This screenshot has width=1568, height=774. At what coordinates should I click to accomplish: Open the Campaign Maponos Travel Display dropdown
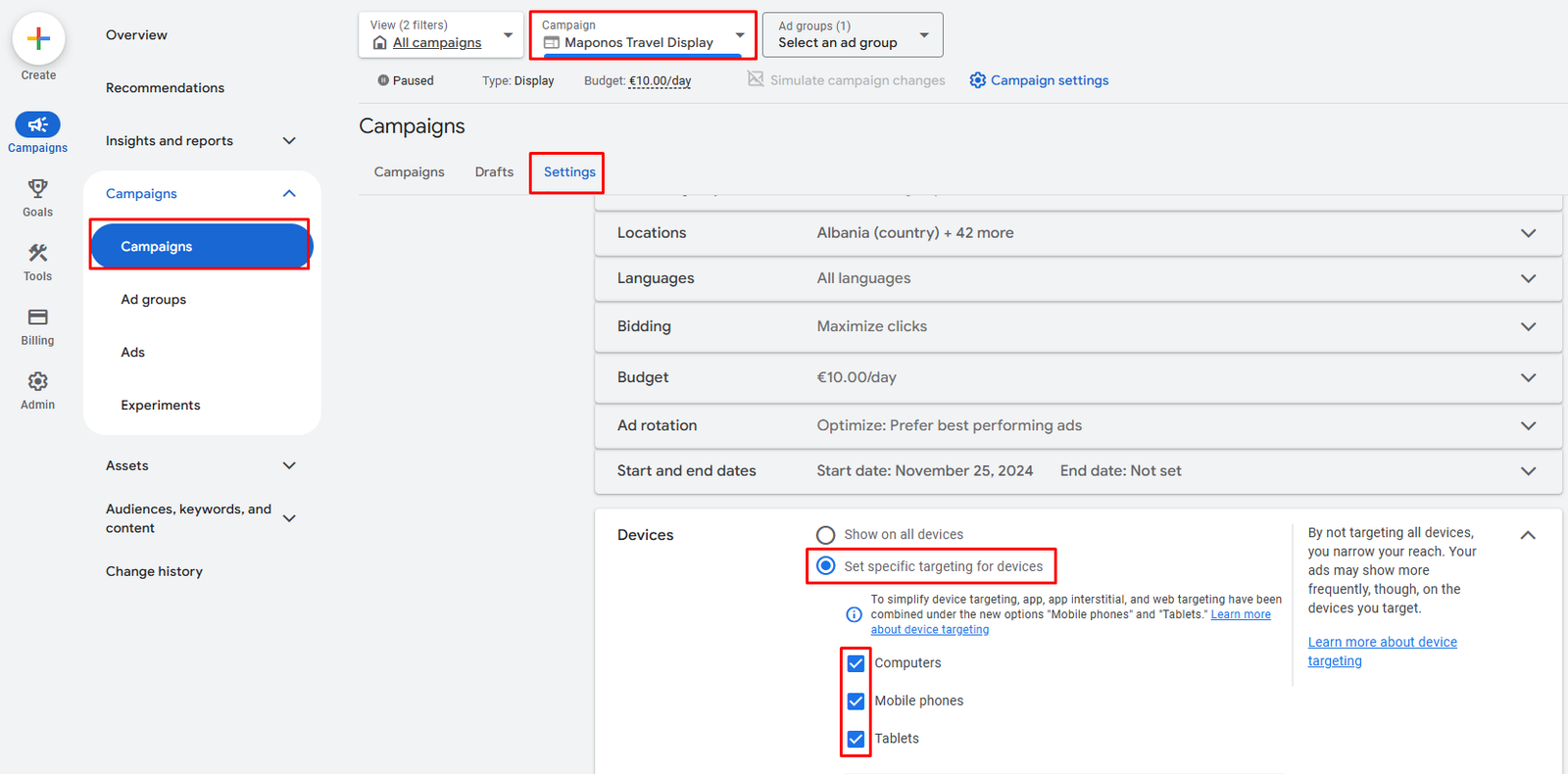tap(643, 34)
